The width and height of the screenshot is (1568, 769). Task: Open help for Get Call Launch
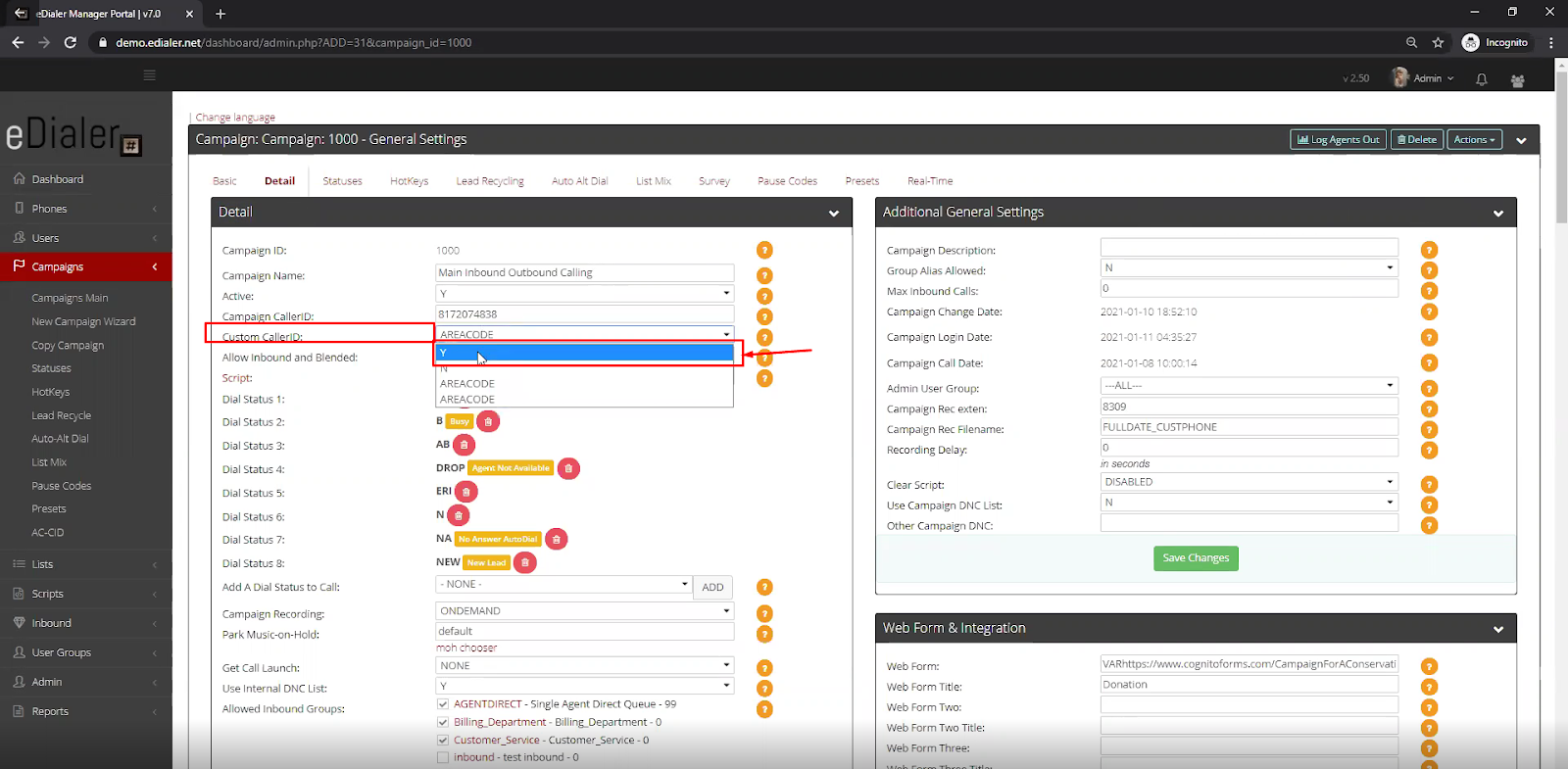pyautogui.click(x=764, y=668)
